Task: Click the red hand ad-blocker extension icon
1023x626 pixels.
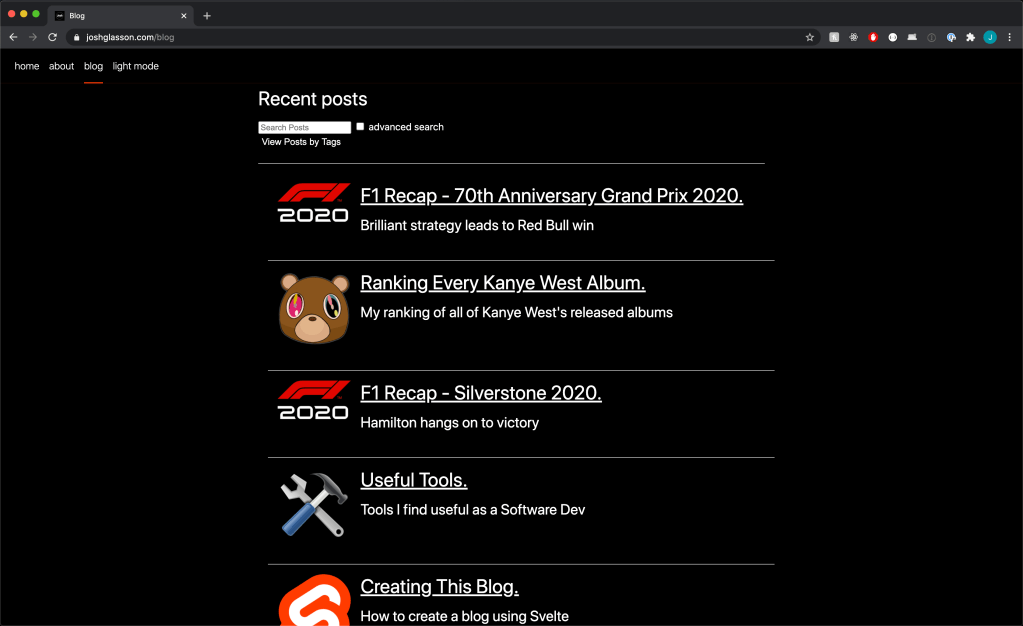Action: click(x=873, y=37)
